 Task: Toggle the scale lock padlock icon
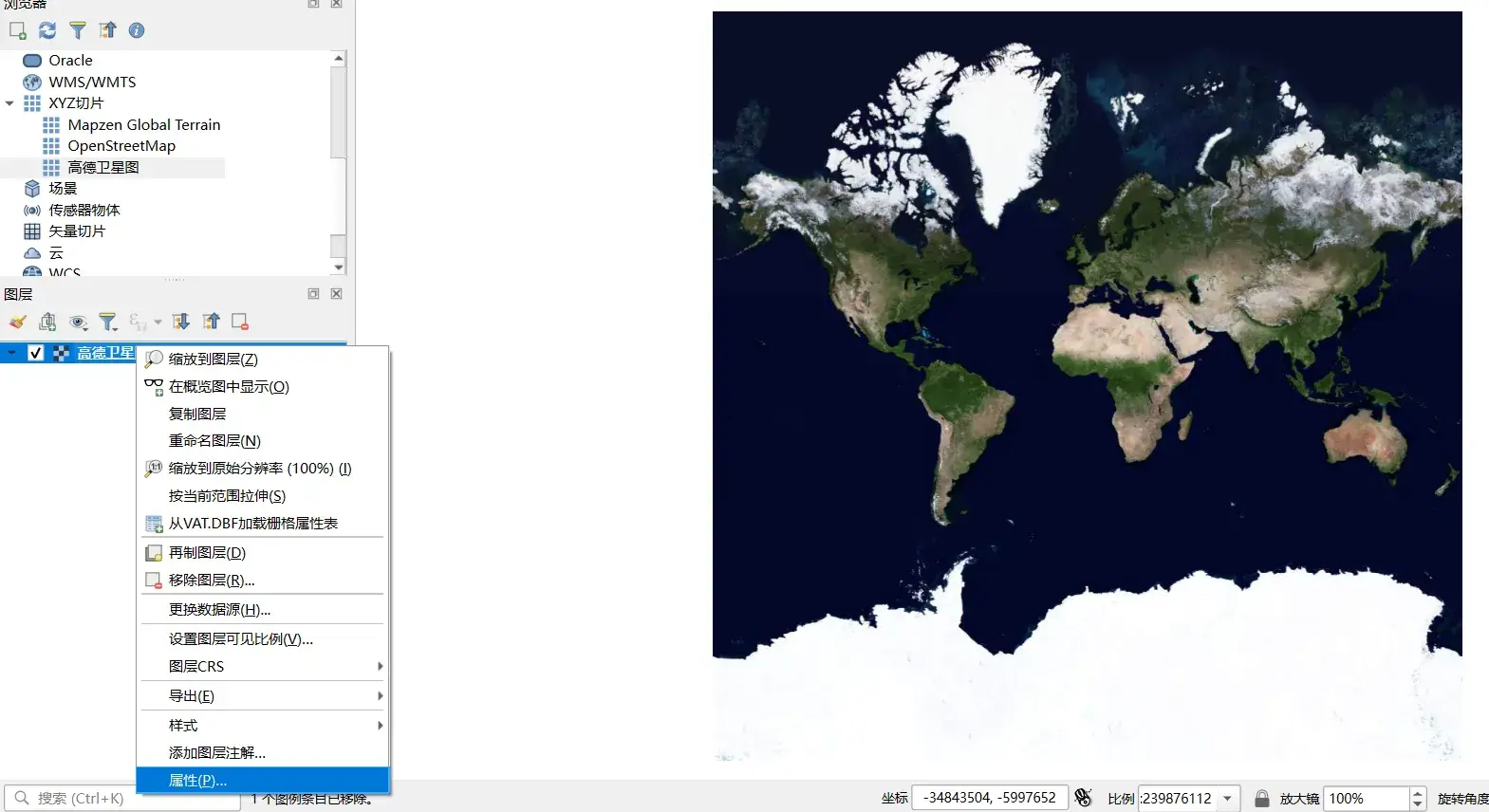1262,799
